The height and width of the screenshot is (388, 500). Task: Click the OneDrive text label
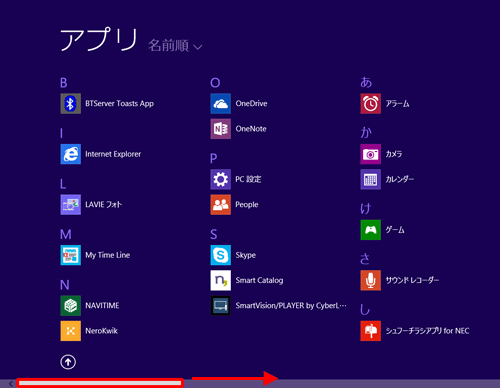(251, 104)
